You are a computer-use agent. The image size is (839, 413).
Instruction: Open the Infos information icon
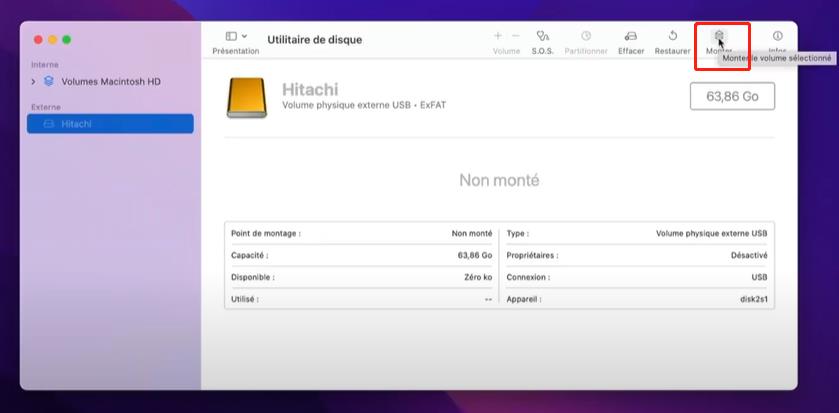[777, 36]
